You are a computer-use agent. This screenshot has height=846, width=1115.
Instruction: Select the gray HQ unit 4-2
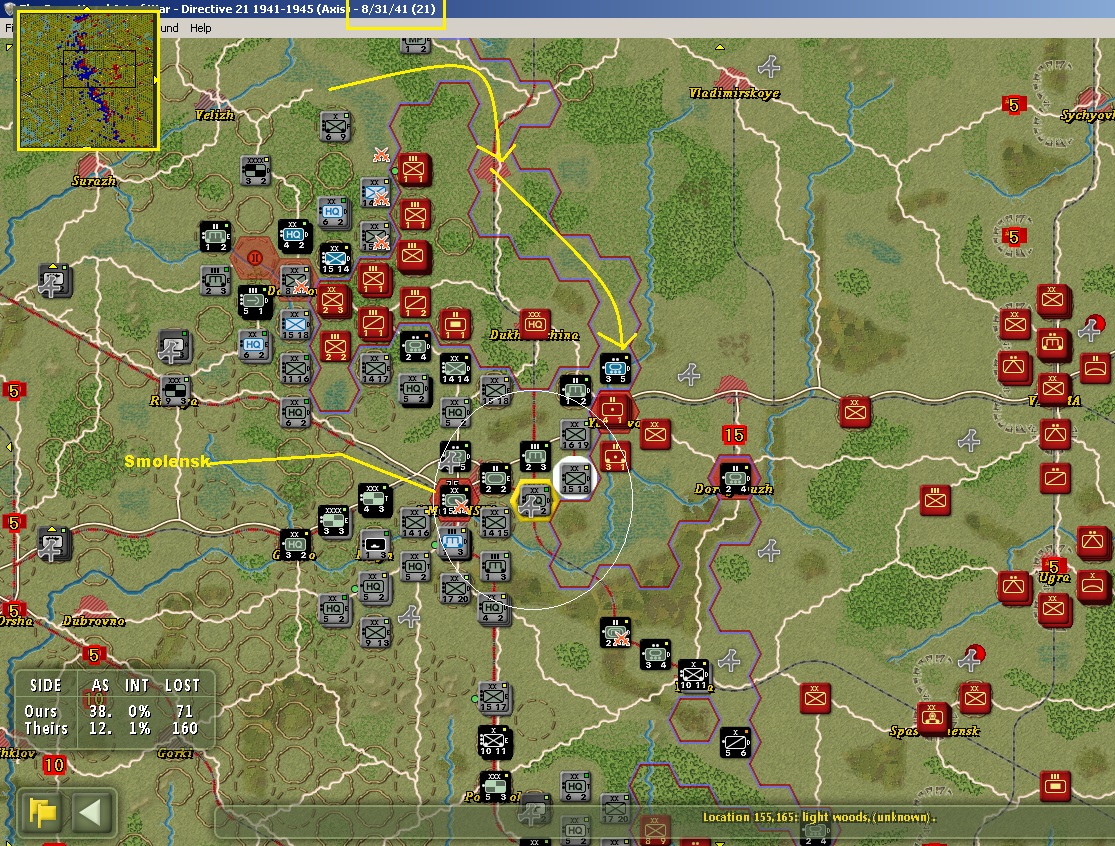492,609
